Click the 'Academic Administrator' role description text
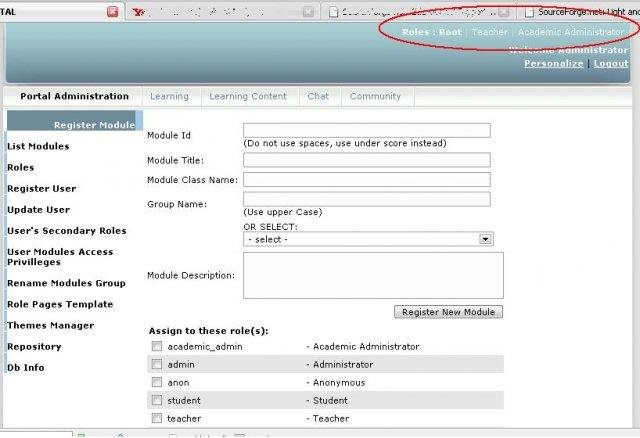Viewport: 640px width, 438px height. [x=366, y=347]
